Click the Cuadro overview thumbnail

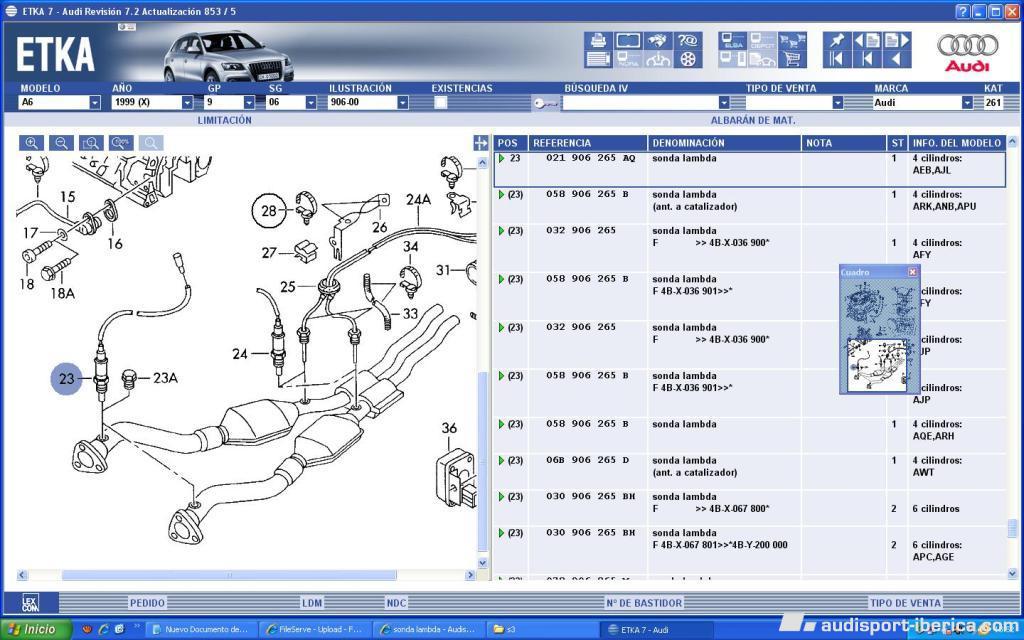coord(880,335)
